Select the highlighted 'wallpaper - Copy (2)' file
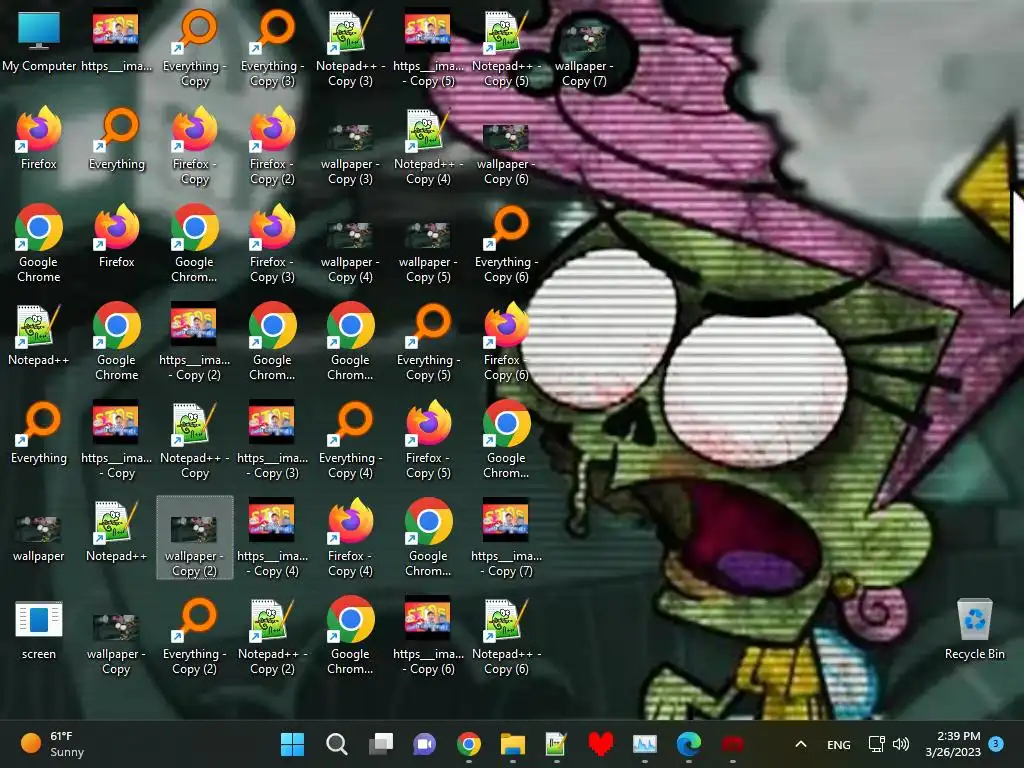 pos(195,537)
